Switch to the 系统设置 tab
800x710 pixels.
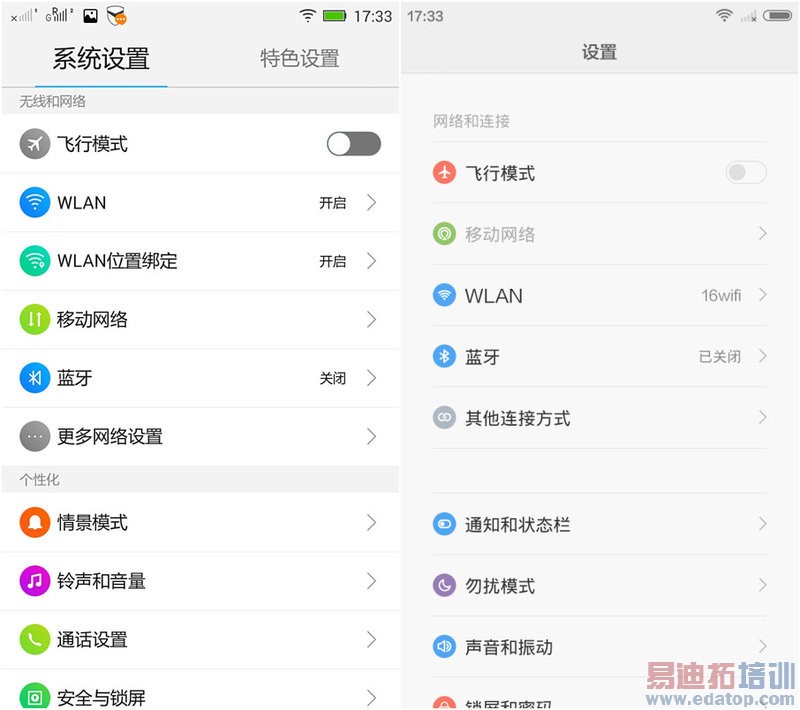coord(101,58)
